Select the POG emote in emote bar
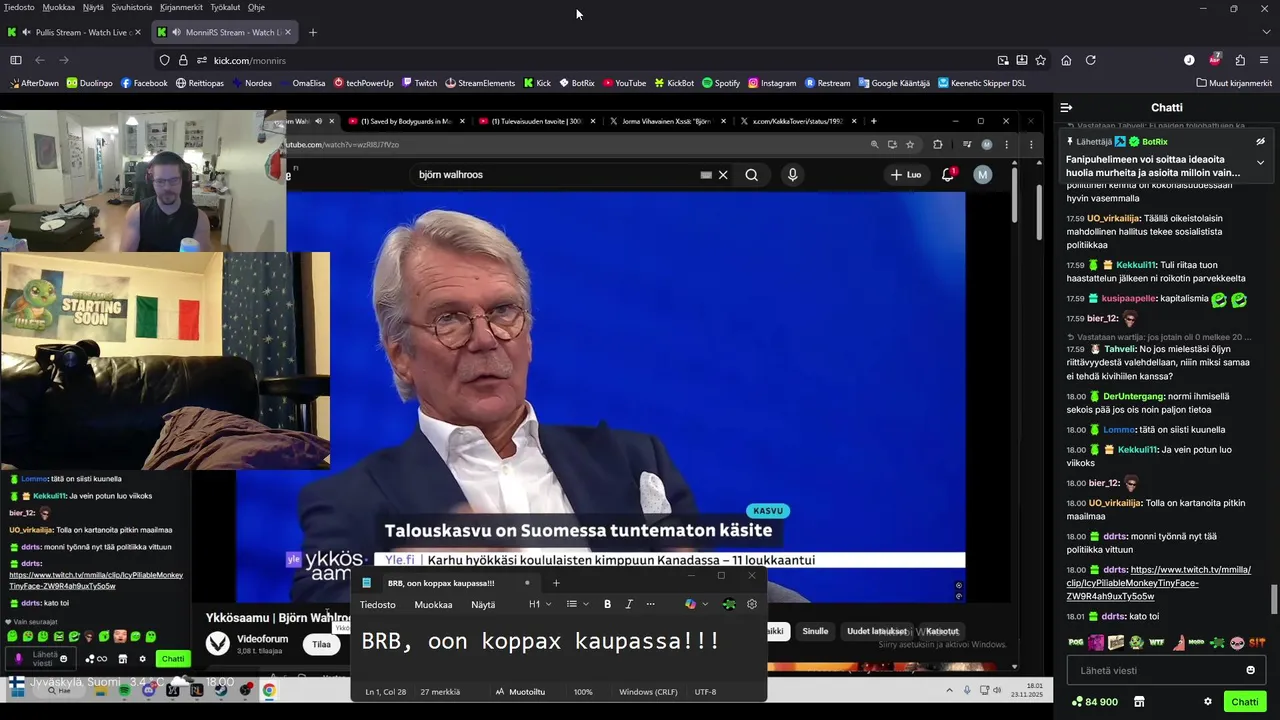Viewport: 1280px width, 720px height. tap(1076, 643)
